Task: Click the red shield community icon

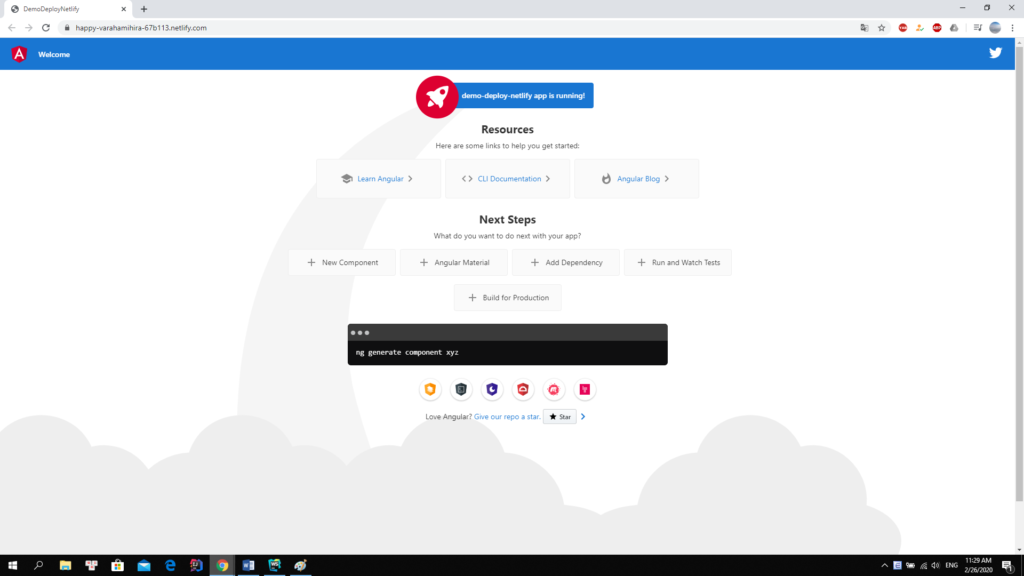Action: [523, 389]
